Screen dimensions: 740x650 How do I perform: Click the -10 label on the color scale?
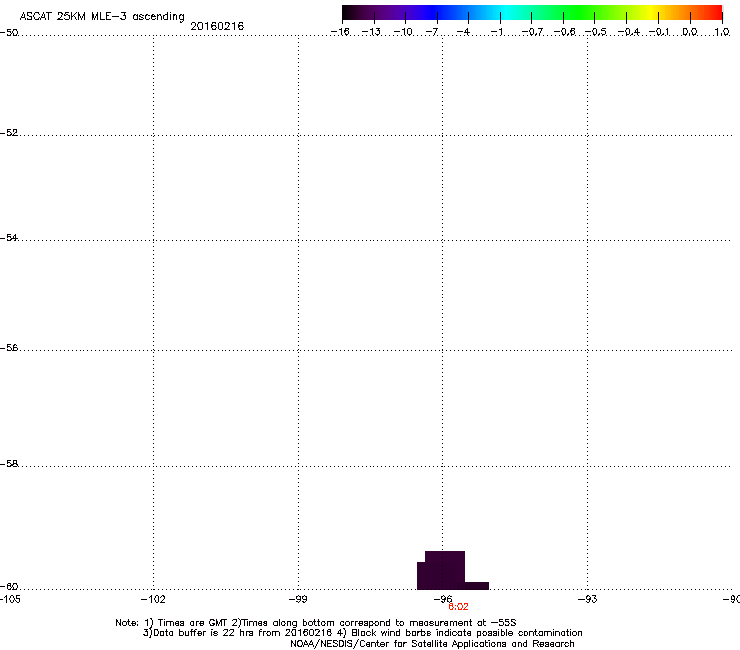click(x=403, y=32)
